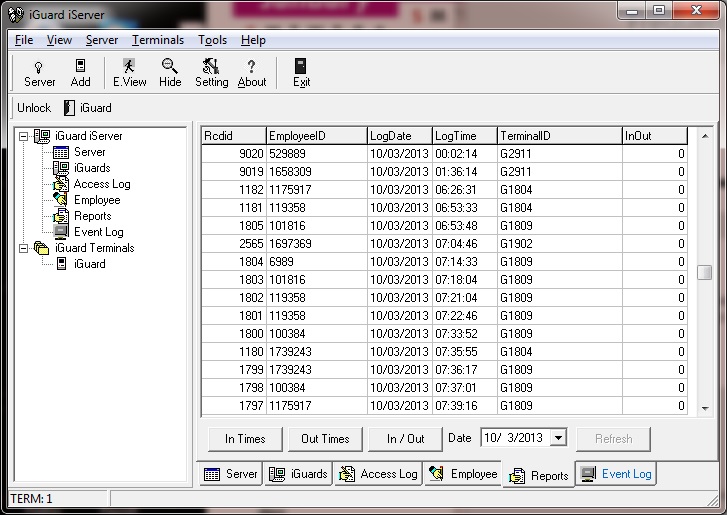
Task: Click log time 06:26:31 cell
Action: [465, 190]
